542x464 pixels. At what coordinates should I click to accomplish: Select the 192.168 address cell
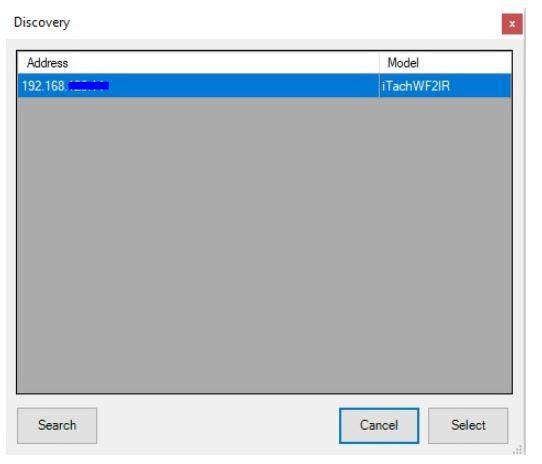tap(198, 86)
